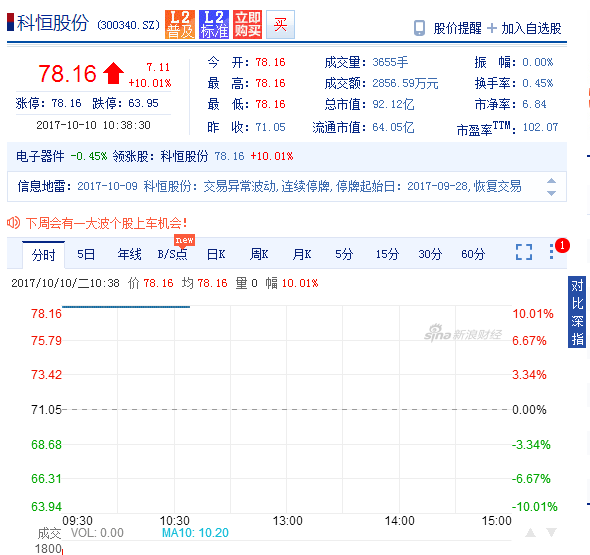This screenshot has height=555, width=590.
Task: Click the MA10: 10.20 volume label
Action: 195,533
